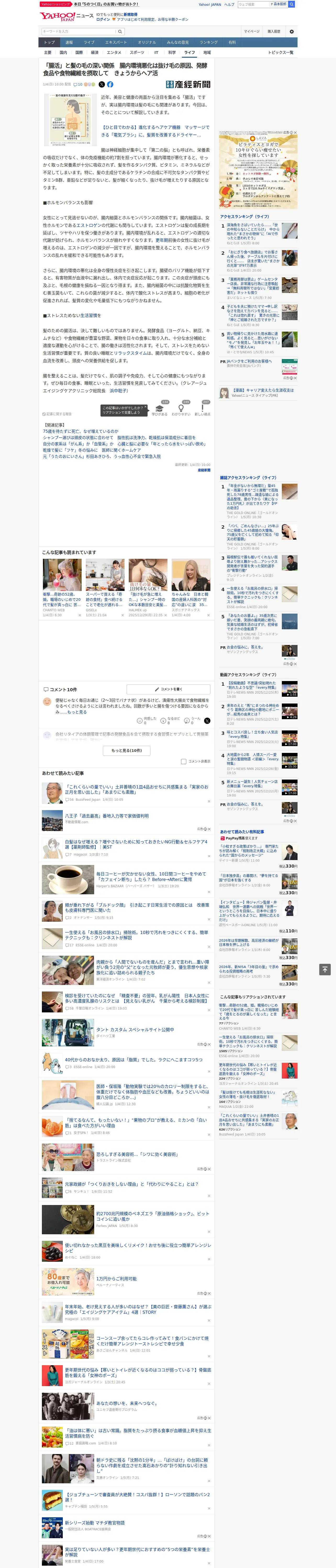Open the マイページ link
The height and width of the screenshot is (1568, 336).
(252, 31)
